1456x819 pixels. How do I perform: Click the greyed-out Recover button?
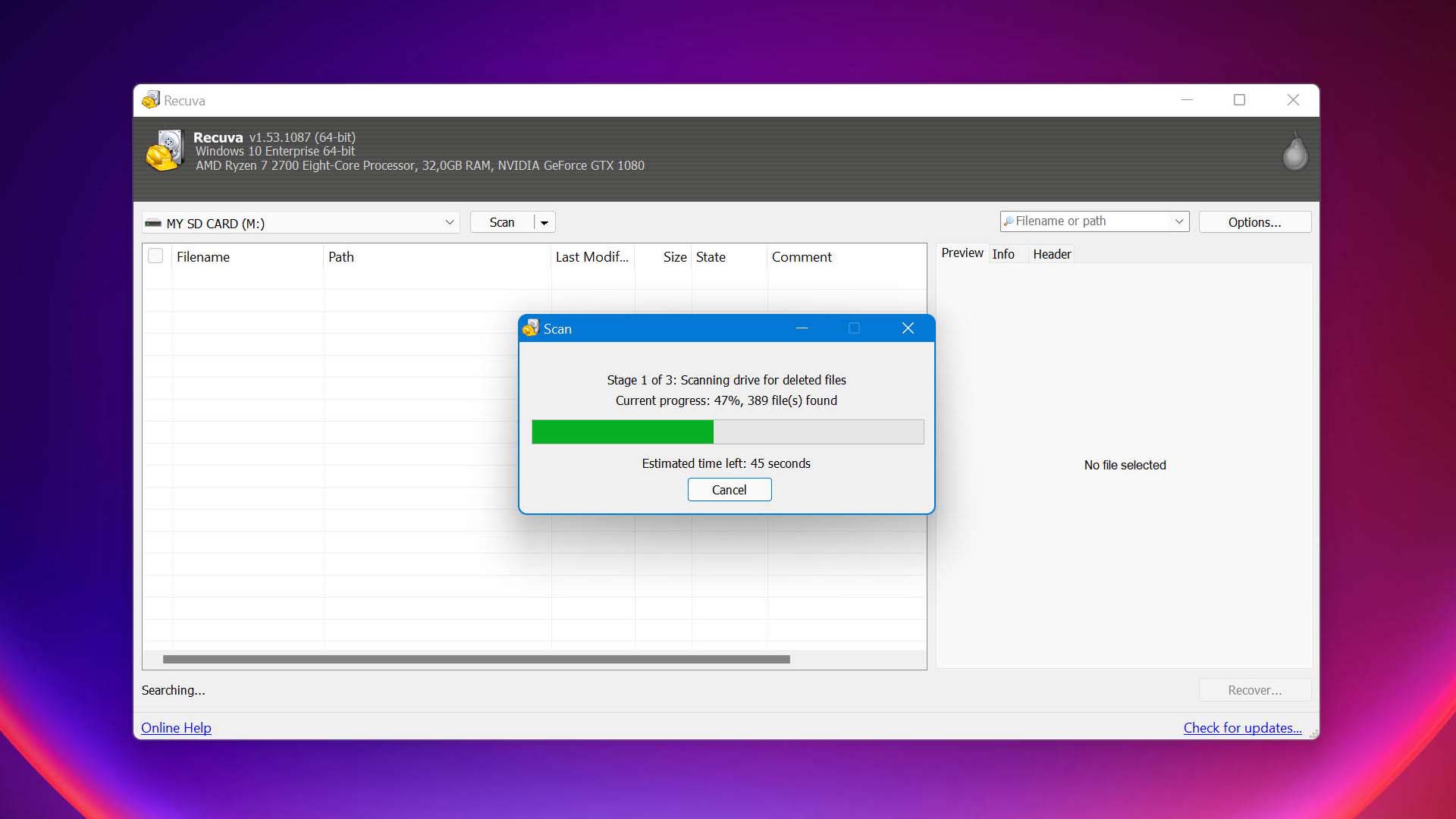pyautogui.click(x=1255, y=690)
